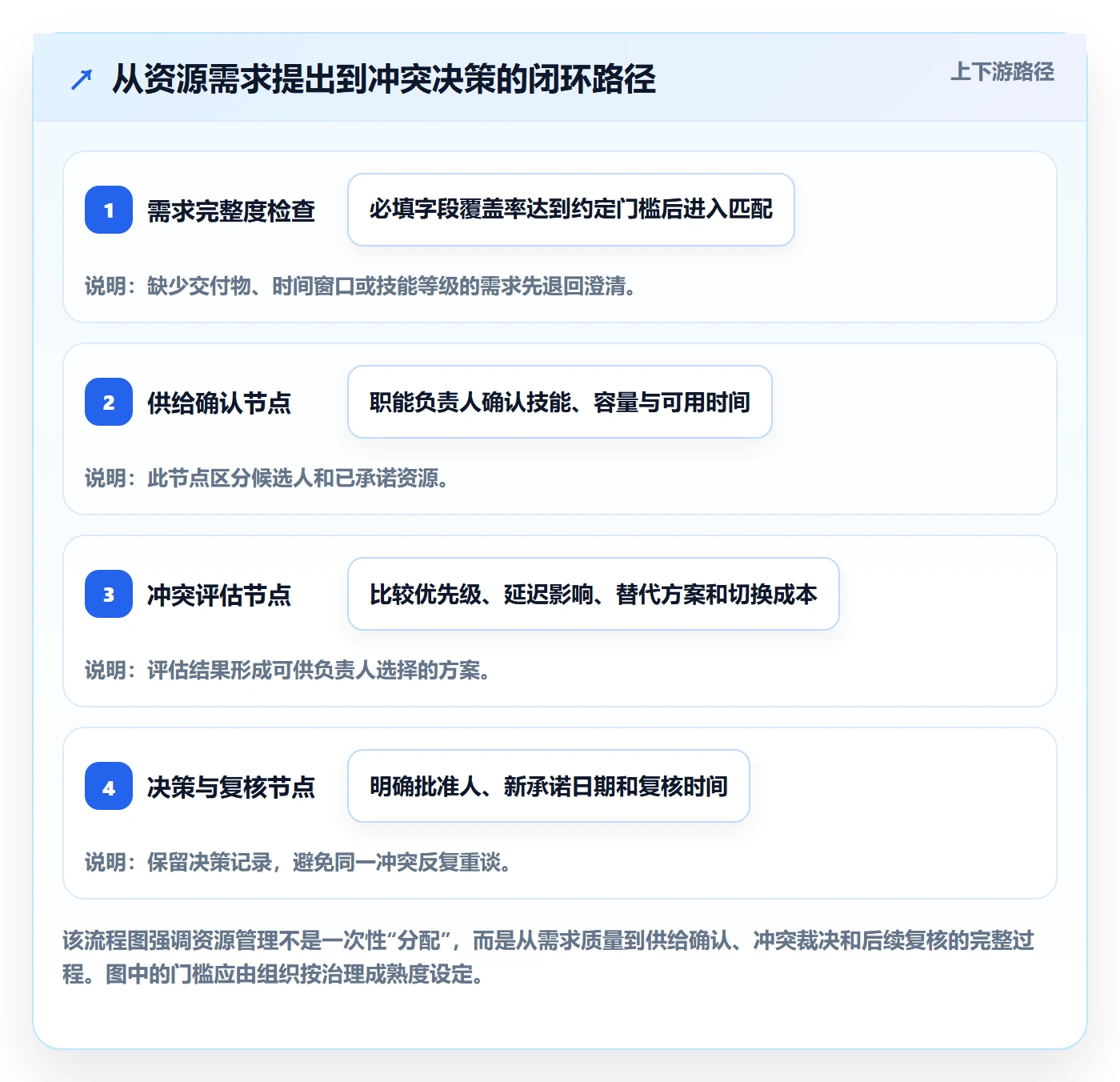This screenshot has width=1120, height=1082.
Task: Click the 上下游路径 label in the header
Action: [x=1002, y=72]
